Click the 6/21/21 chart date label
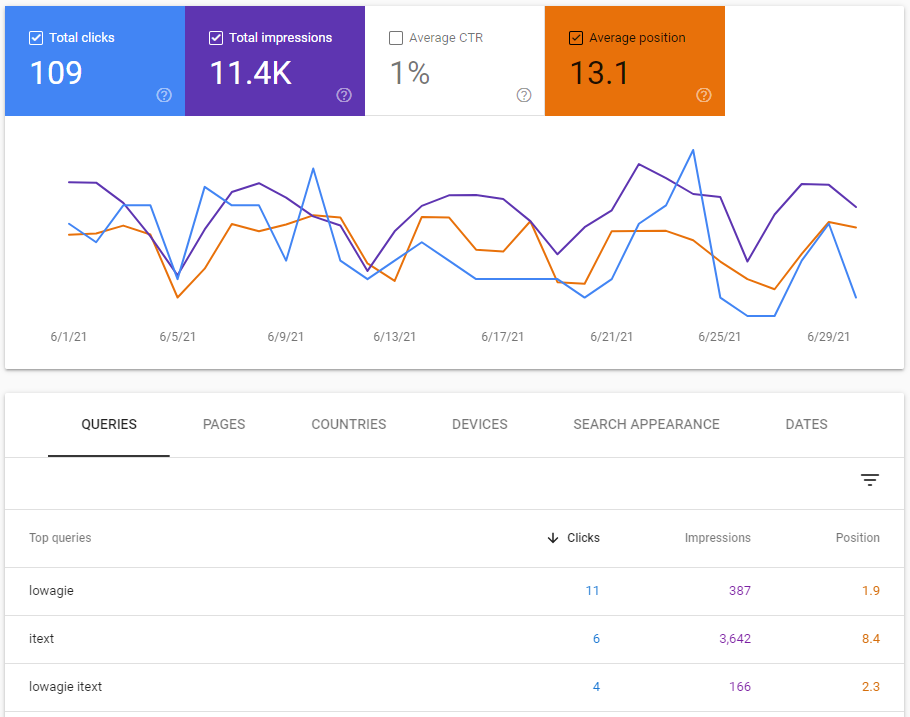Screen dimensions: 910x717 pyautogui.click(x=612, y=337)
